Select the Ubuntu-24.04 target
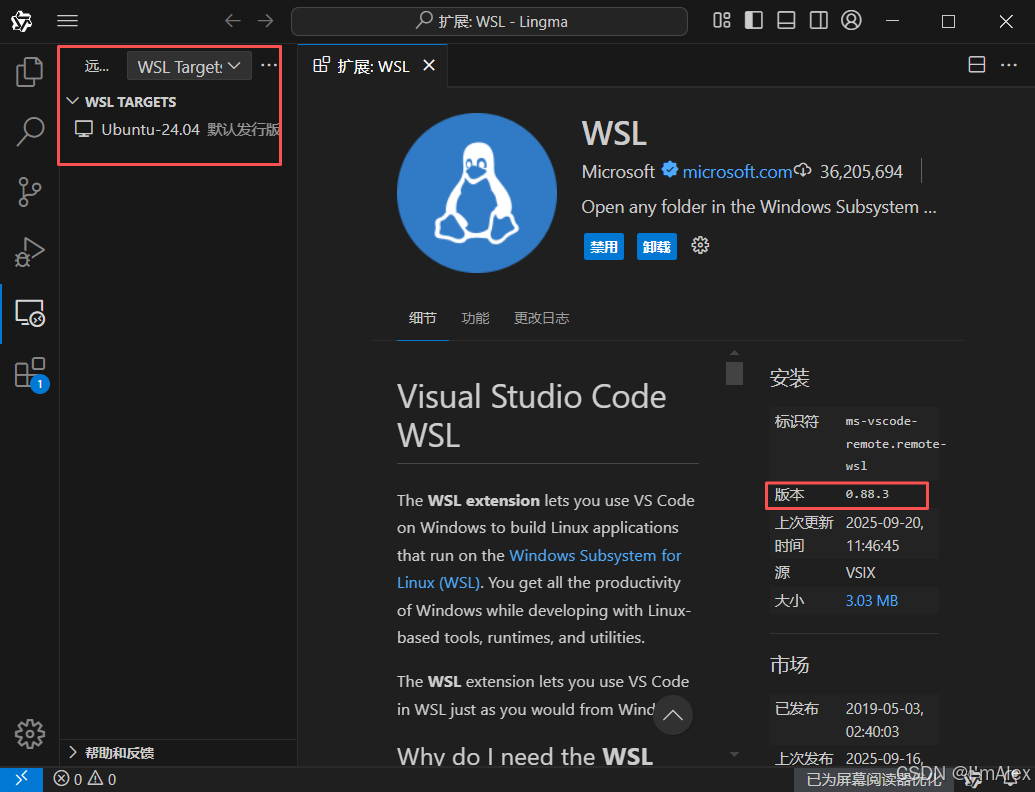This screenshot has height=792, width=1035. click(x=177, y=129)
